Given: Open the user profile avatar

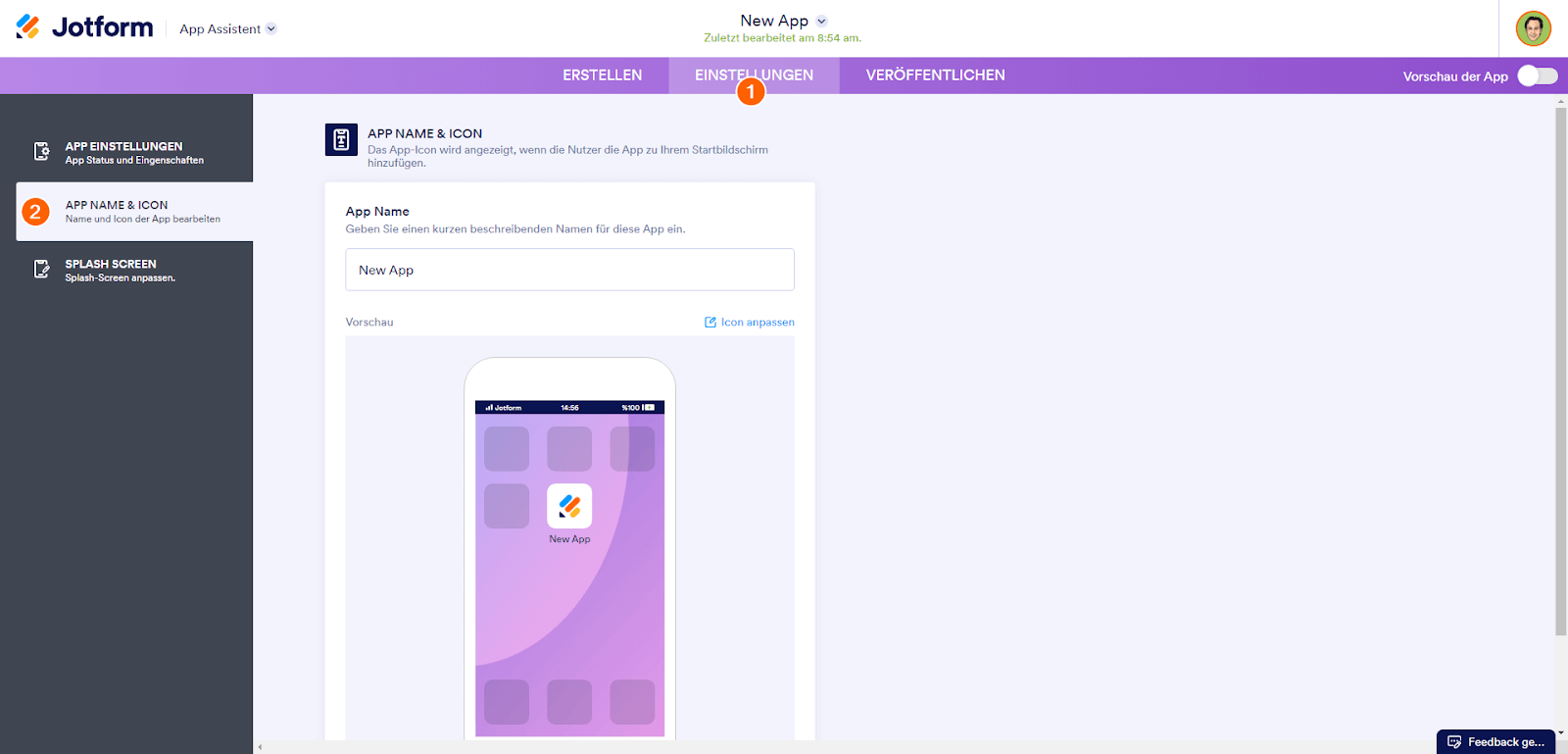Looking at the screenshot, I should coord(1533,28).
